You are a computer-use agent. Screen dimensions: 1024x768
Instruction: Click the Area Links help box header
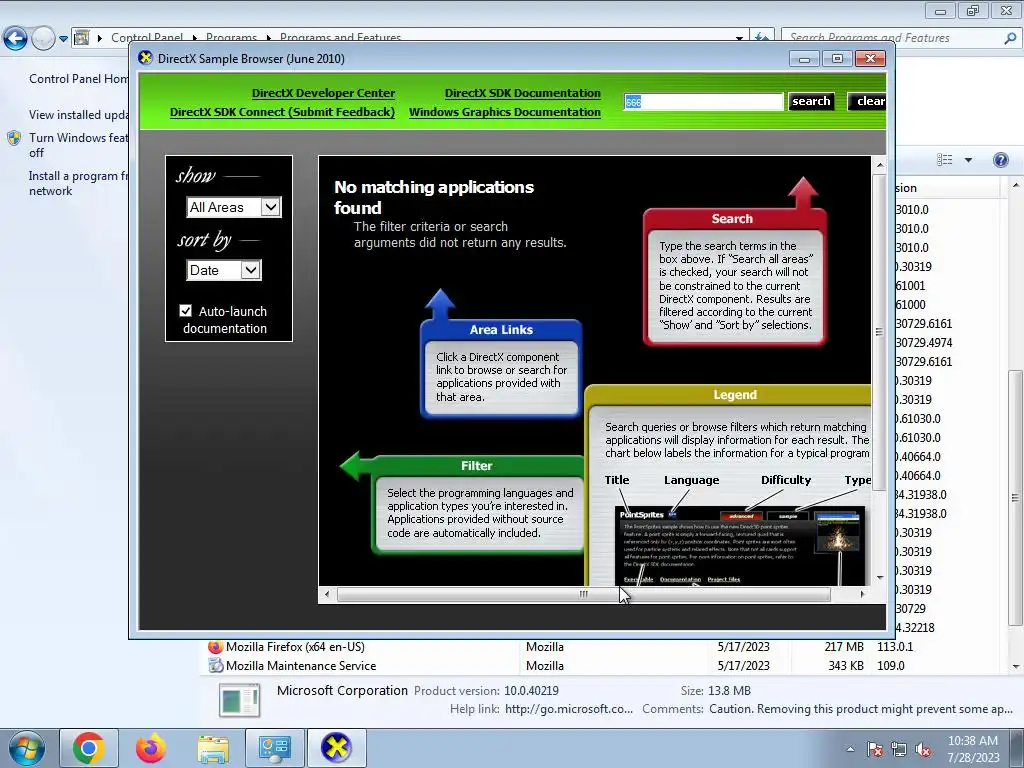[x=501, y=330]
